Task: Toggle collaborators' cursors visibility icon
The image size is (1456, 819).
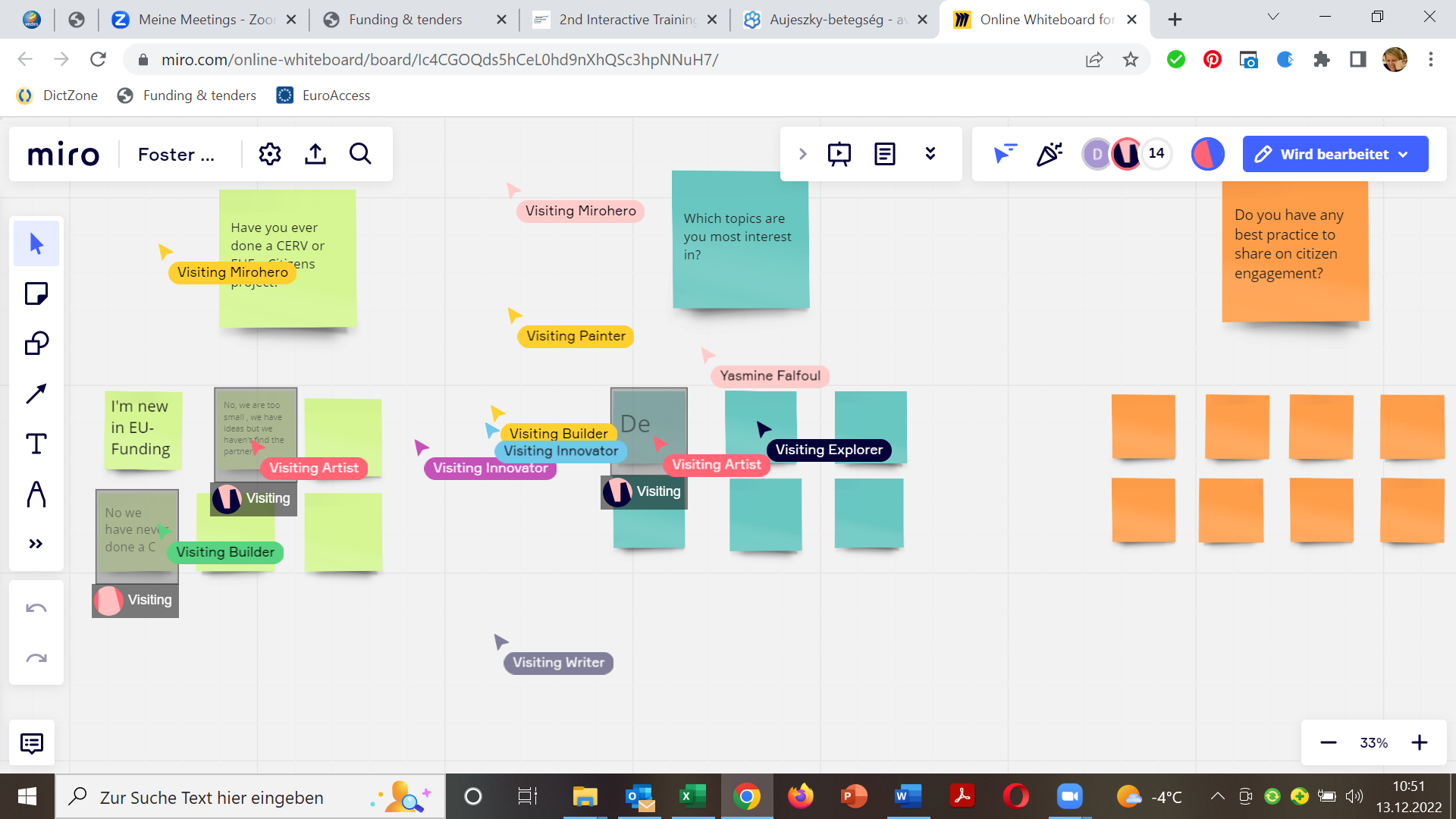Action: [1005, 154]
